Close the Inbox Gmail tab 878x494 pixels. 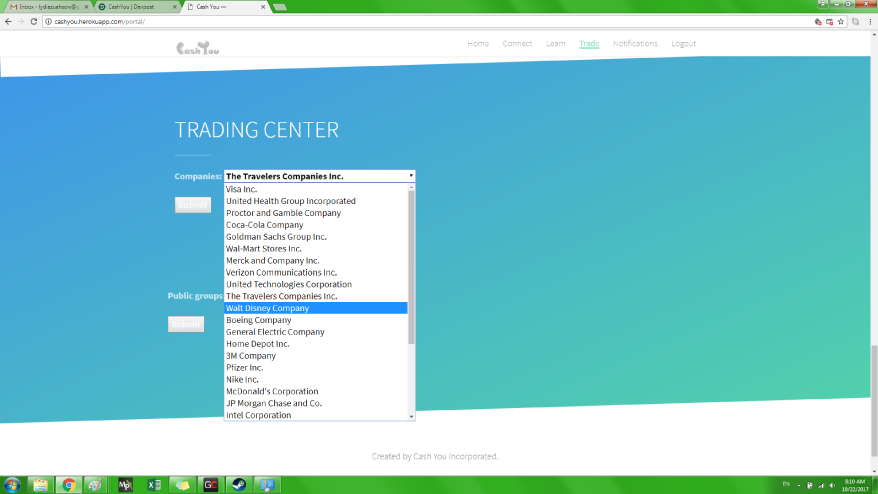86,7
